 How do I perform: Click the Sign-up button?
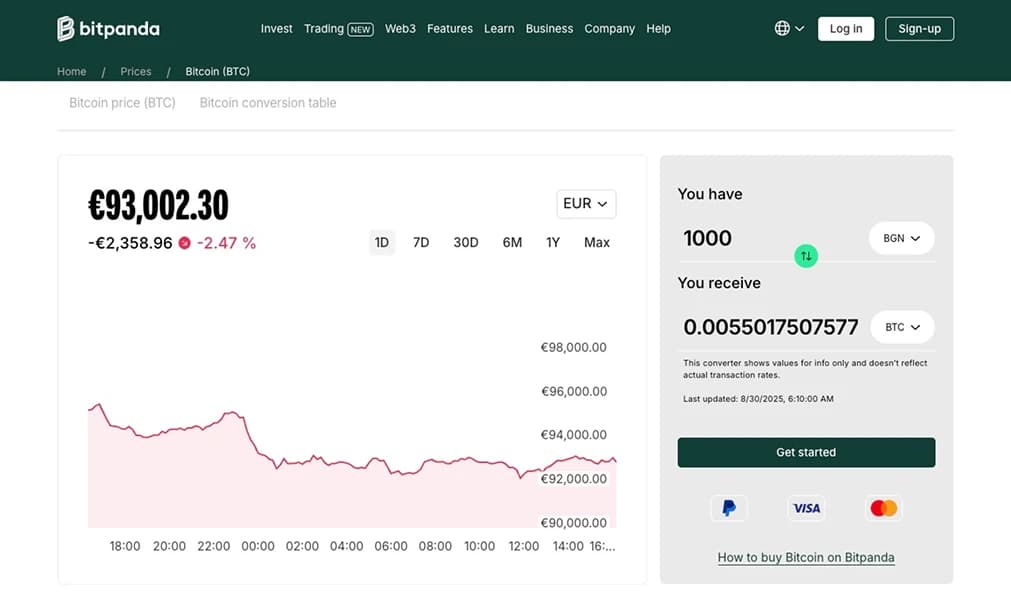point(919,28)
